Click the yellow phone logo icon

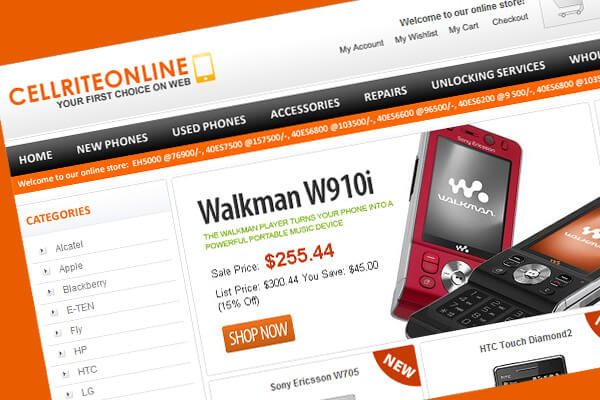pyautogui.click(x=204, y=68)
